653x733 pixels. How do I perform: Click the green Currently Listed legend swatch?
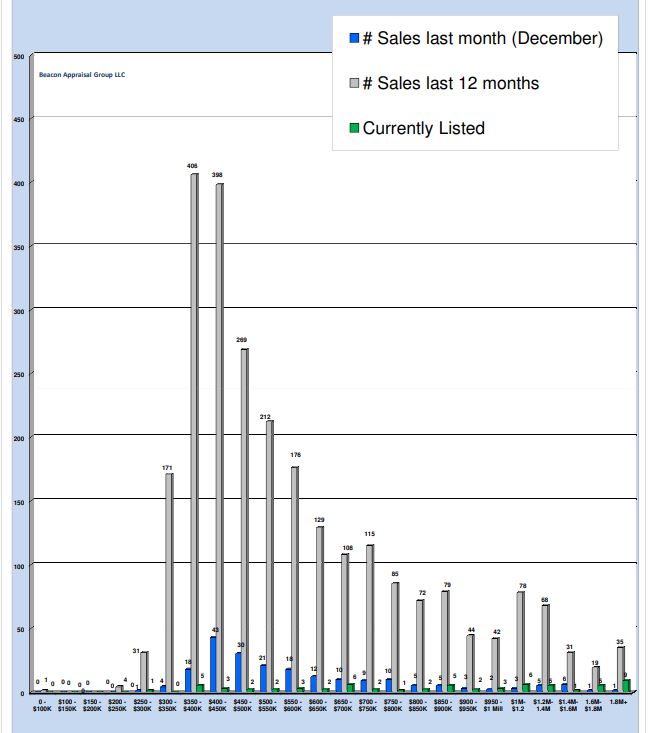(x=353, y=129)
